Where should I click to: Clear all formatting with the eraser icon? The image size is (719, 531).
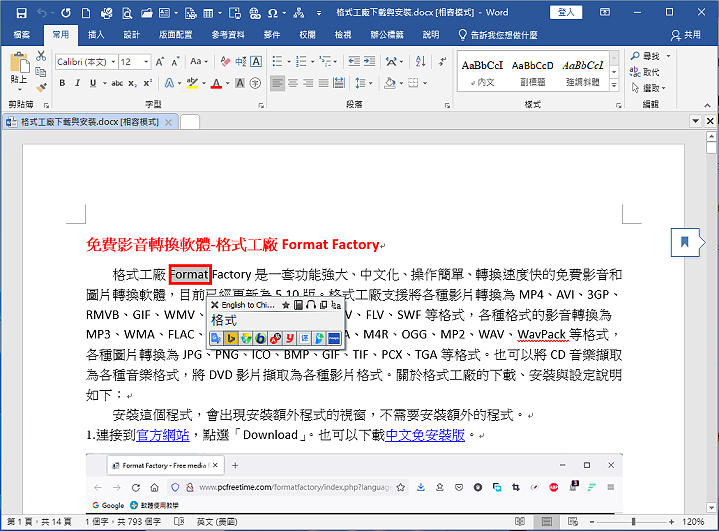click(x=225, y=61)
